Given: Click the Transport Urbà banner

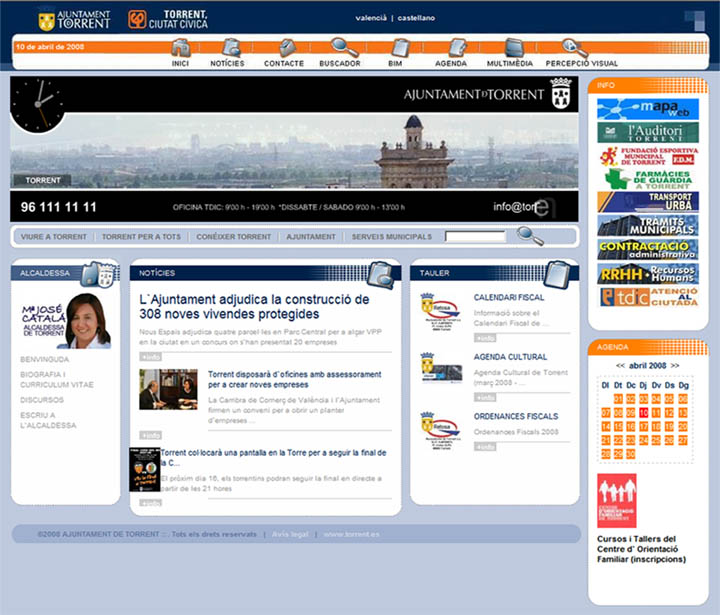Looking at the screenshot, I should pyautogui.click(x=648, y=202).
